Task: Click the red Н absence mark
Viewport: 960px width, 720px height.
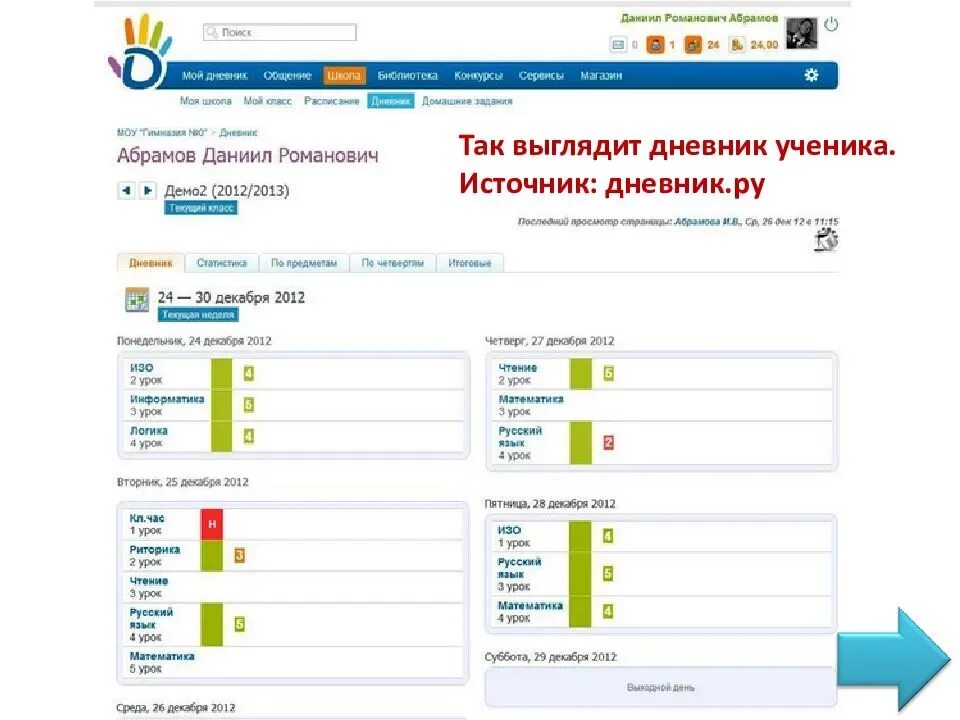Action: point(212,524)
